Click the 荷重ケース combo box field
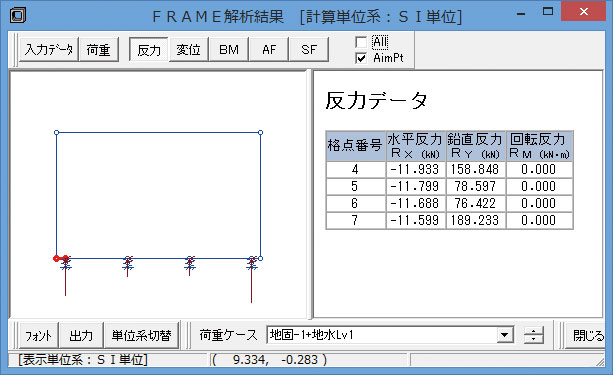 390,335
